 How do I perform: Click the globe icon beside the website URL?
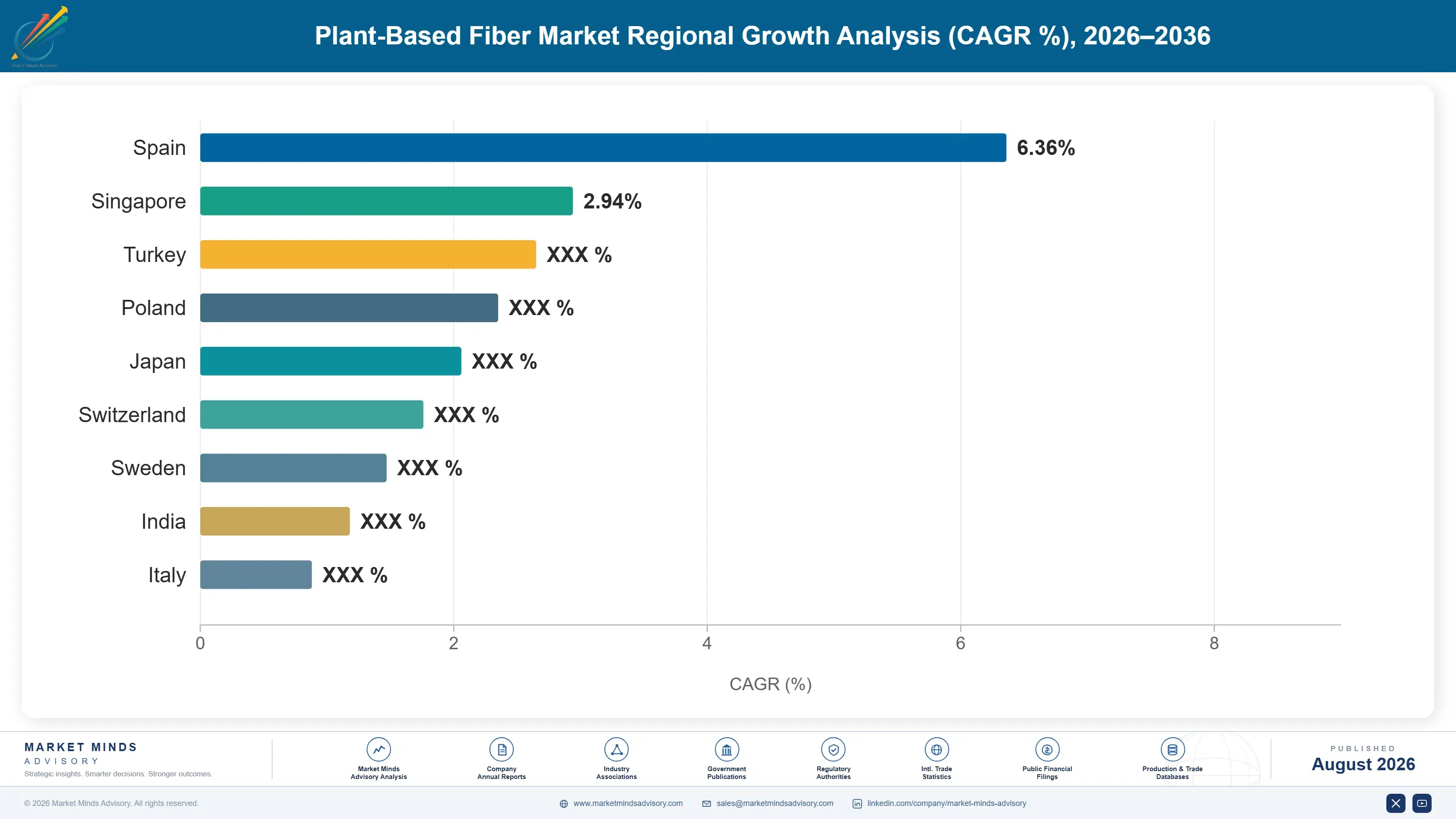(x=563, y=804)
